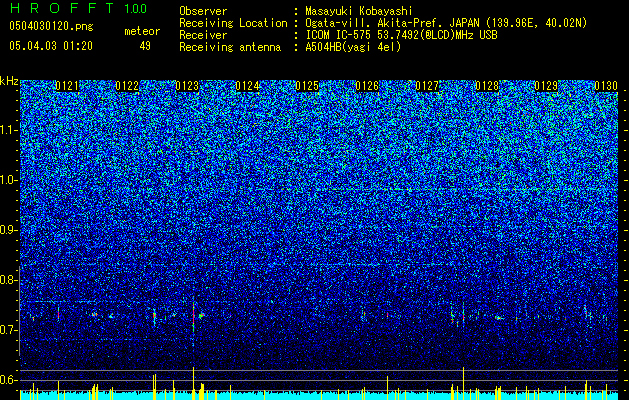This screenshot has width=629, height=400.
Task: Click the 0127 time marker
Action: 427,86
